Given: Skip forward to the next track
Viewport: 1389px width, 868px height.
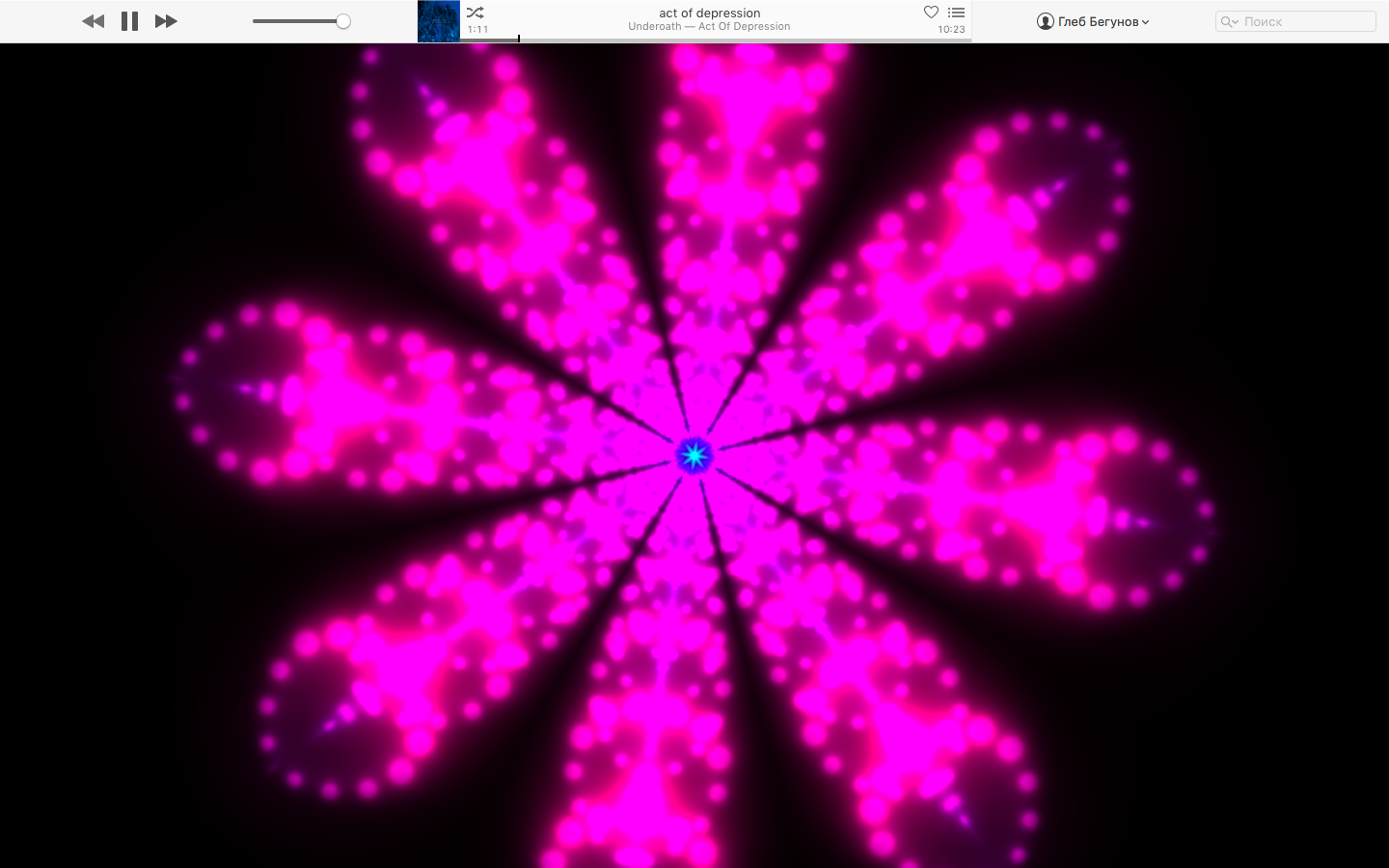Looking at the screenshot, I should click(166, 21).
